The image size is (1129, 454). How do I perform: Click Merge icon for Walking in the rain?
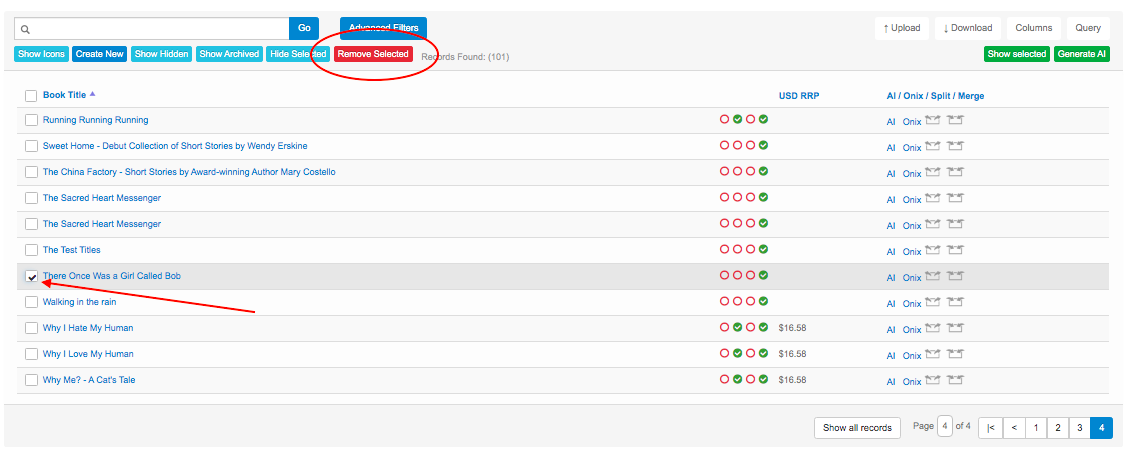point(955,302)
